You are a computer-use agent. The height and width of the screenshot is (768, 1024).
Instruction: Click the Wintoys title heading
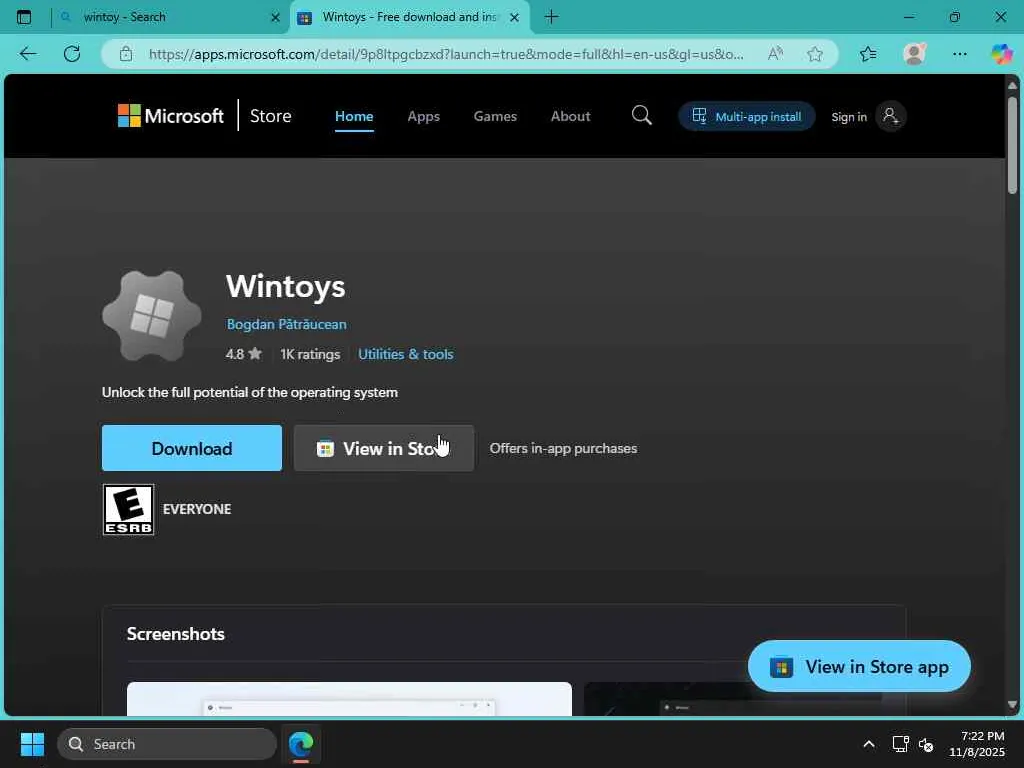point(285,286)
